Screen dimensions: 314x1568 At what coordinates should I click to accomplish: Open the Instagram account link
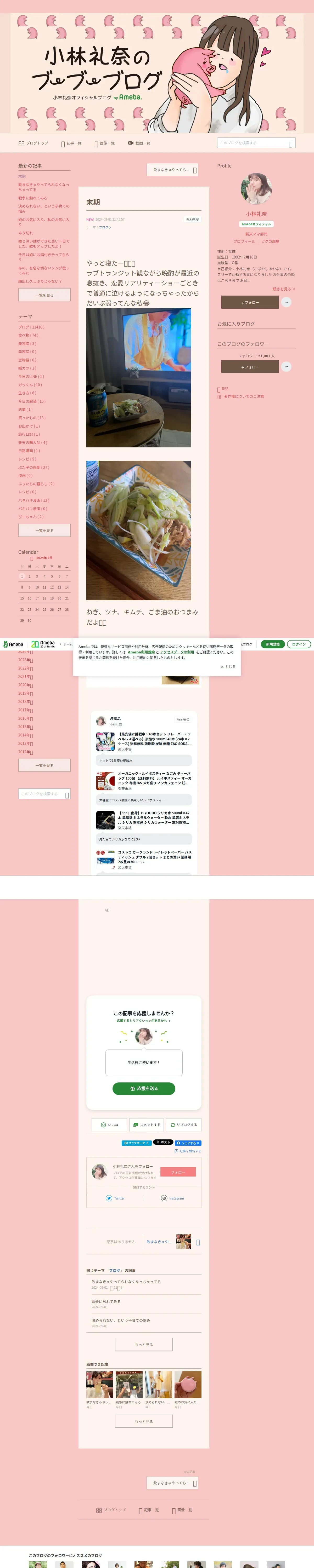point(172,1198)
